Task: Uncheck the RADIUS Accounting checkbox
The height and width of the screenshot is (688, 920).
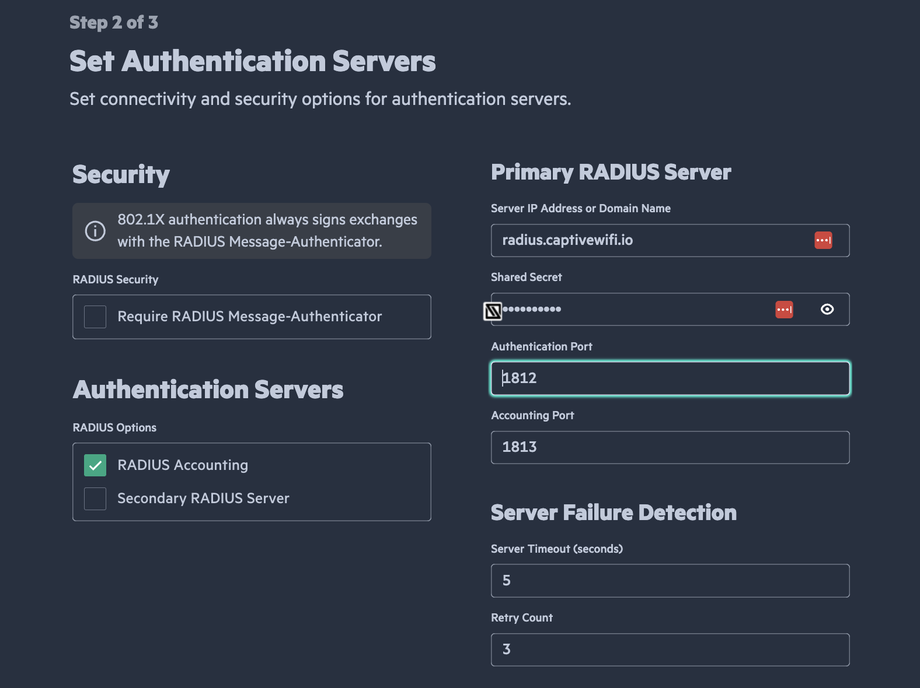Action: click(95, 465)
